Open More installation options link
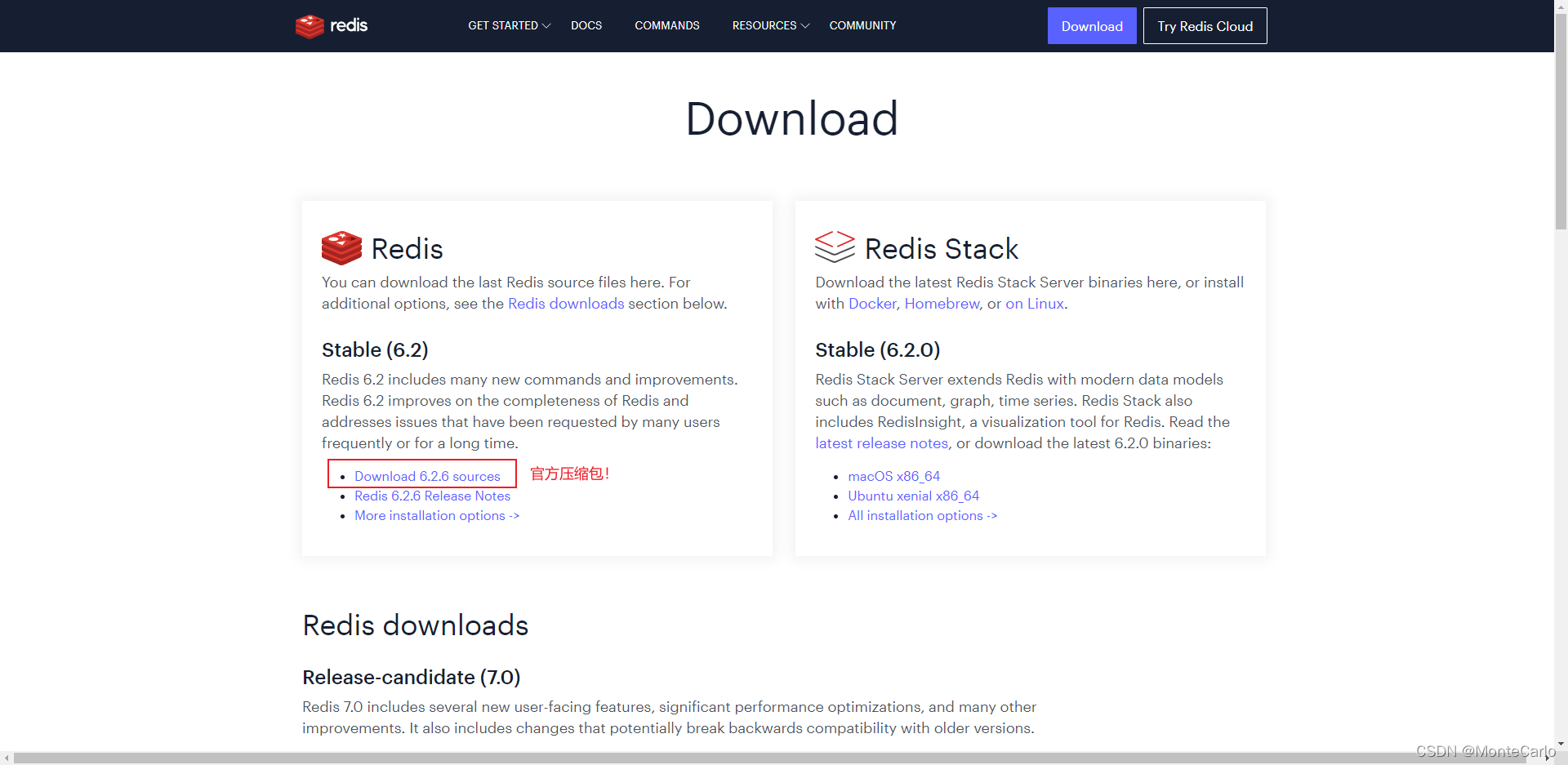 (437, 515)
